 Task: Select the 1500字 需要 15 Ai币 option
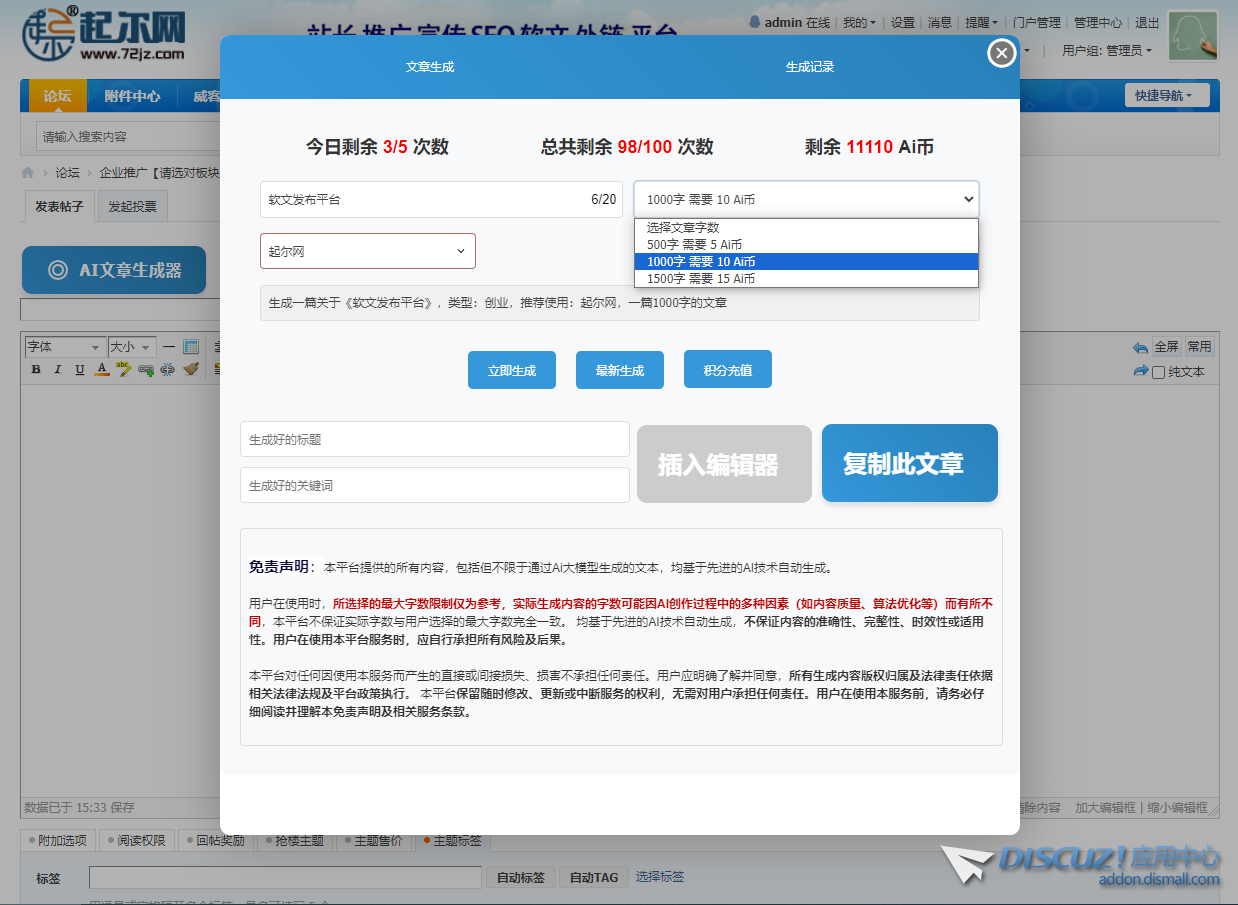coord(700,279)
